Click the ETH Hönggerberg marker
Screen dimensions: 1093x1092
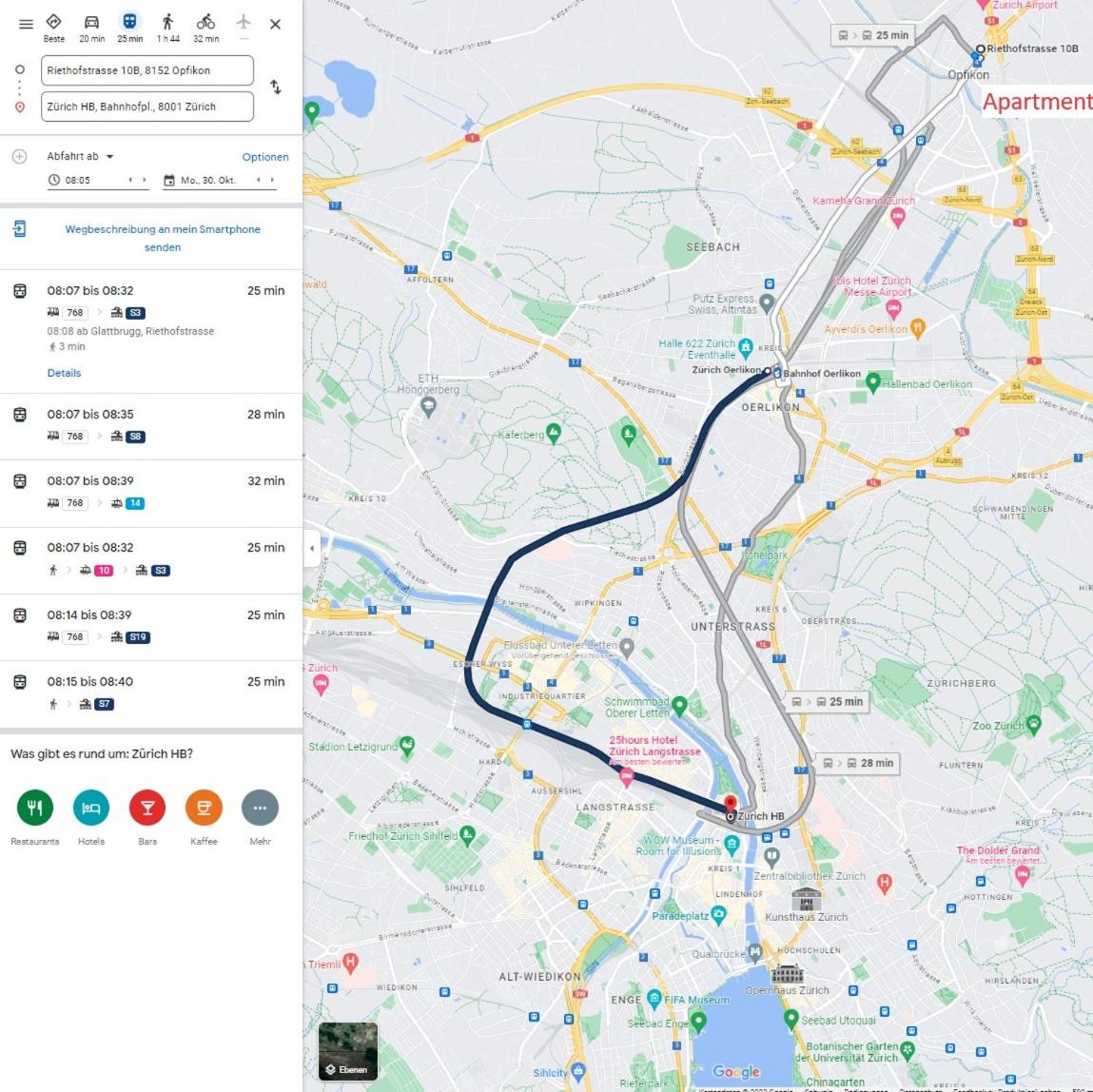(x=428, y=407)
